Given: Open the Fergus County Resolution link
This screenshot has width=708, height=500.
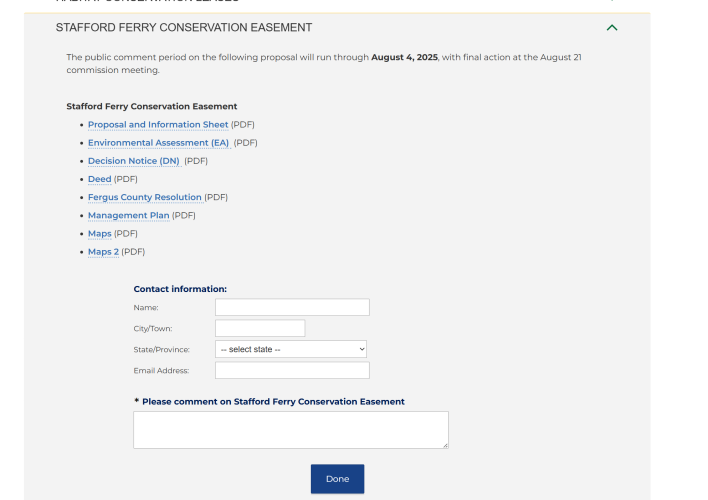Looking at the screenshot, I should (x=145, y=197).
